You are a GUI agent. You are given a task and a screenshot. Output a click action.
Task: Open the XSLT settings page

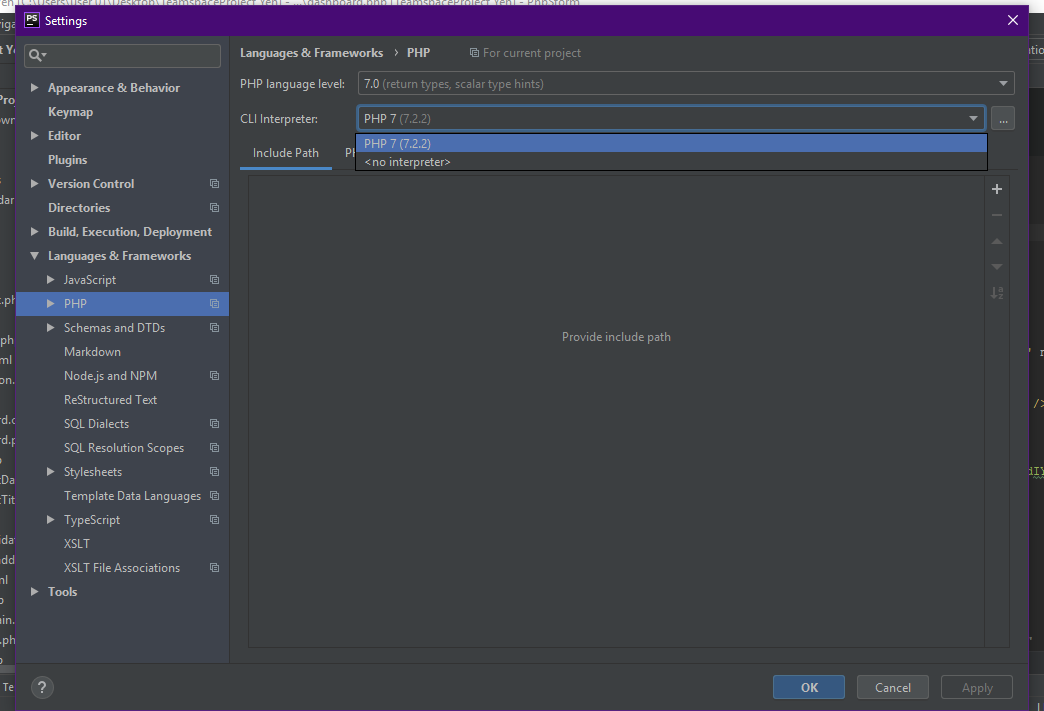point(77,544)
